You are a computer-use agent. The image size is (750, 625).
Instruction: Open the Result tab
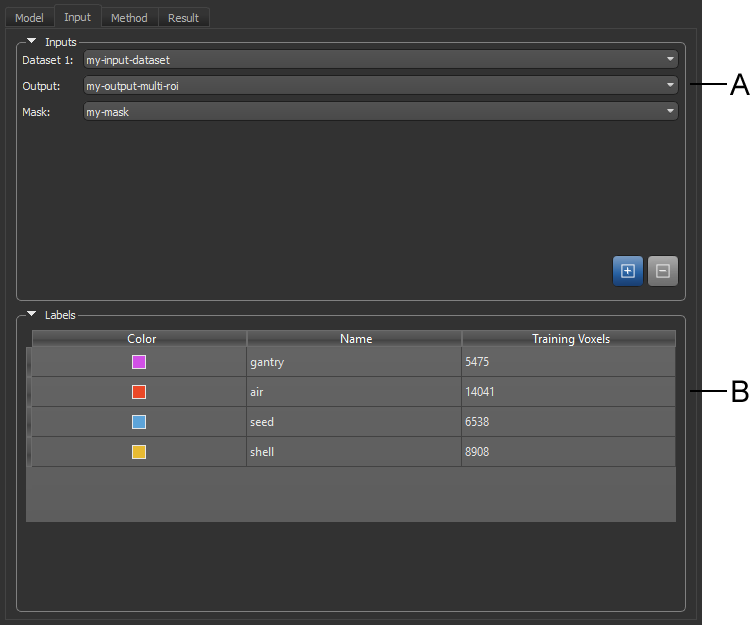[x=183, y=18]
